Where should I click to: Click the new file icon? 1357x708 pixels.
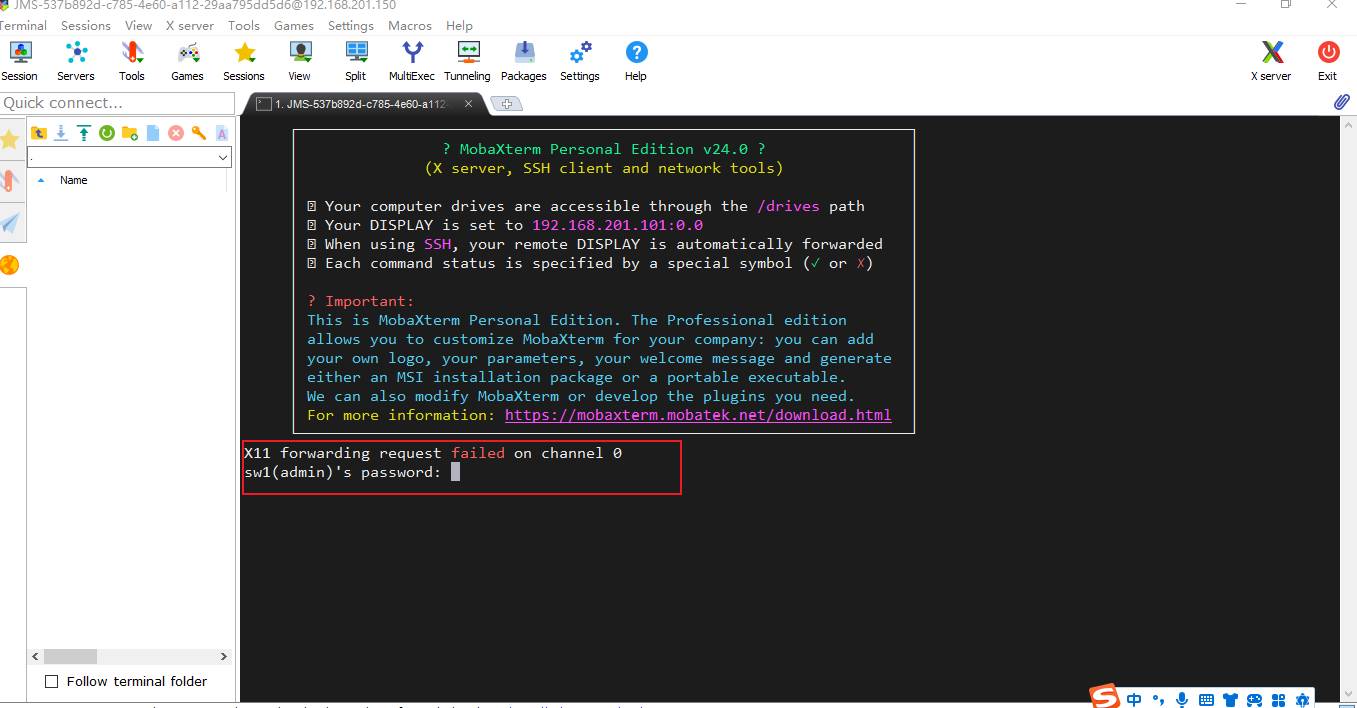153,133
